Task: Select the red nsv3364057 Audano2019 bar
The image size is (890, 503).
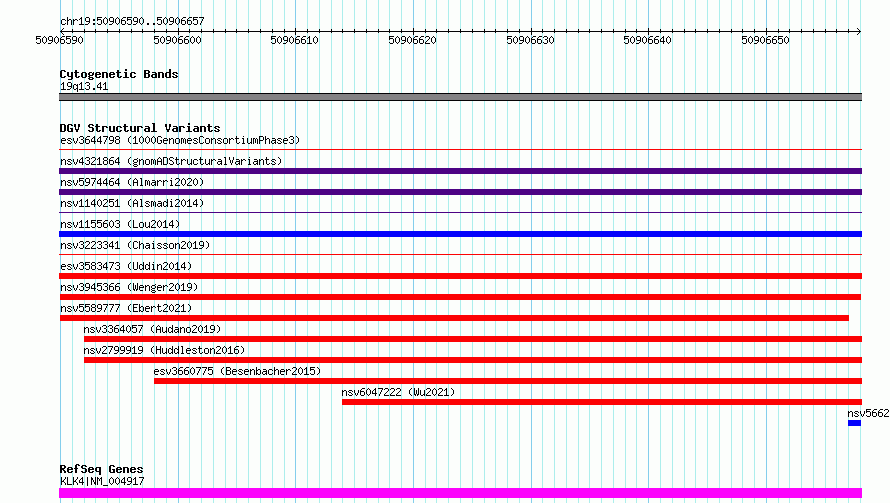Action: [x=473, y=339]
